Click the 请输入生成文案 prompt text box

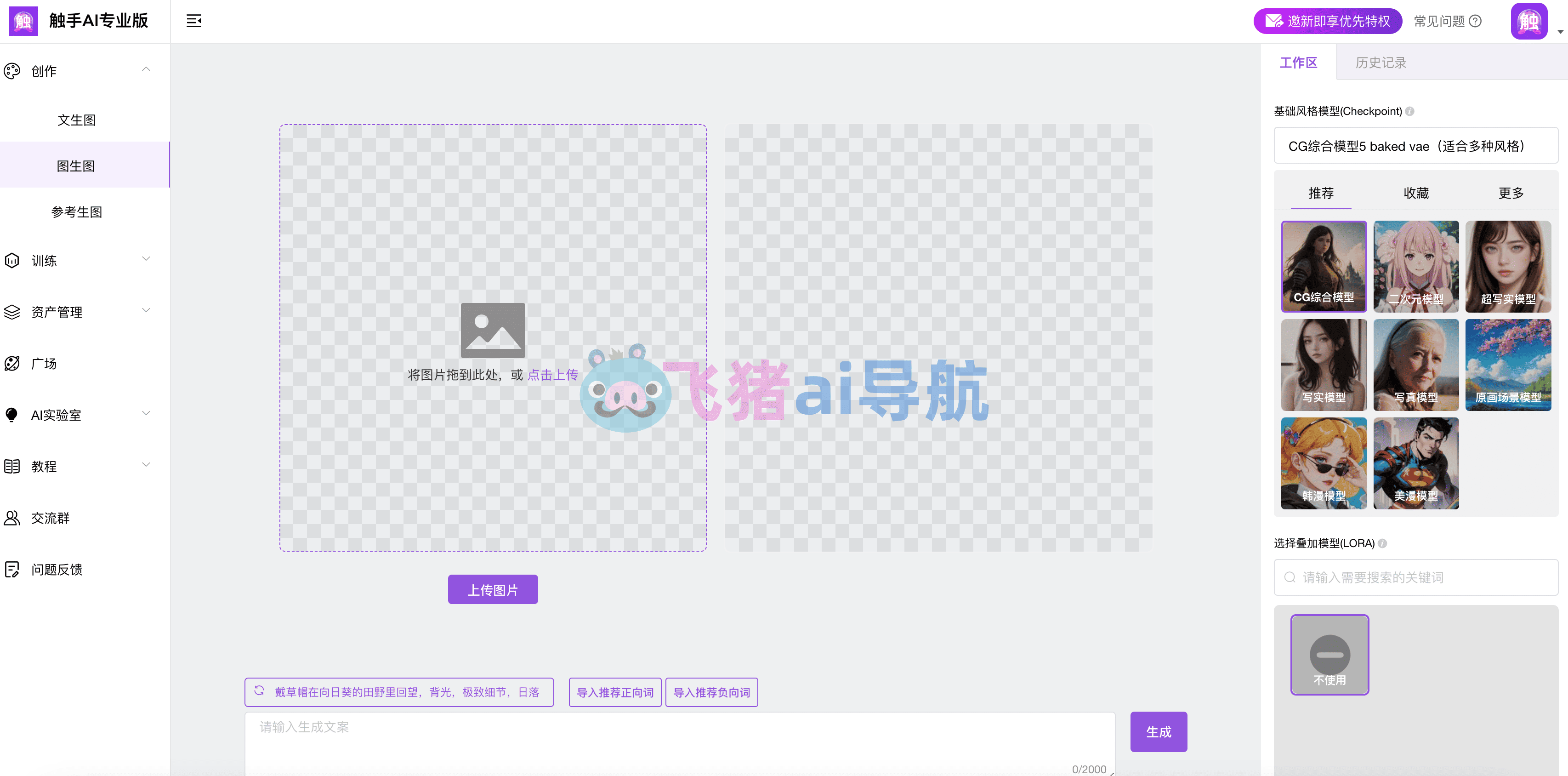[x=680, y=744]
